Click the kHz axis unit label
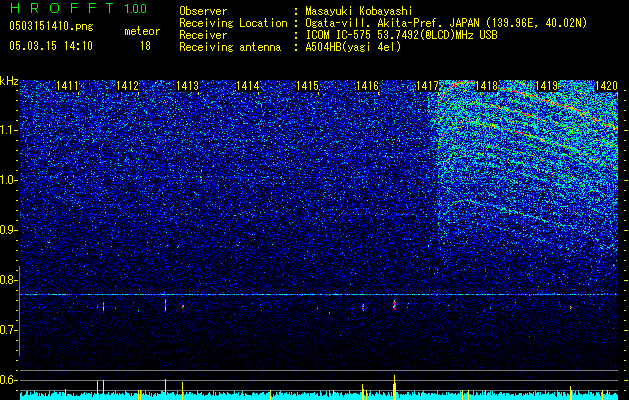 pos(9,81)
